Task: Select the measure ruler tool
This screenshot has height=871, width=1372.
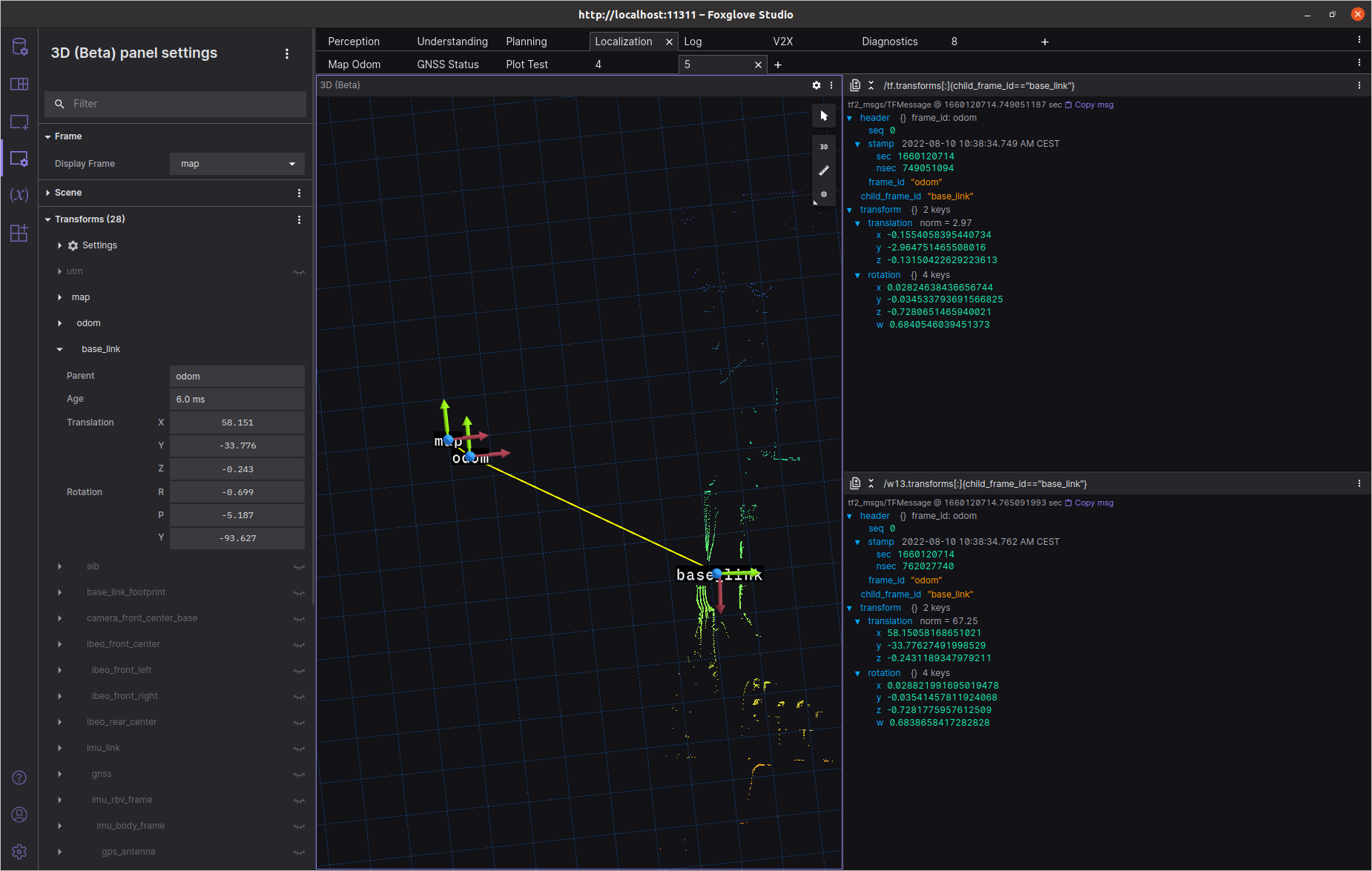Action: click(823, 170)
